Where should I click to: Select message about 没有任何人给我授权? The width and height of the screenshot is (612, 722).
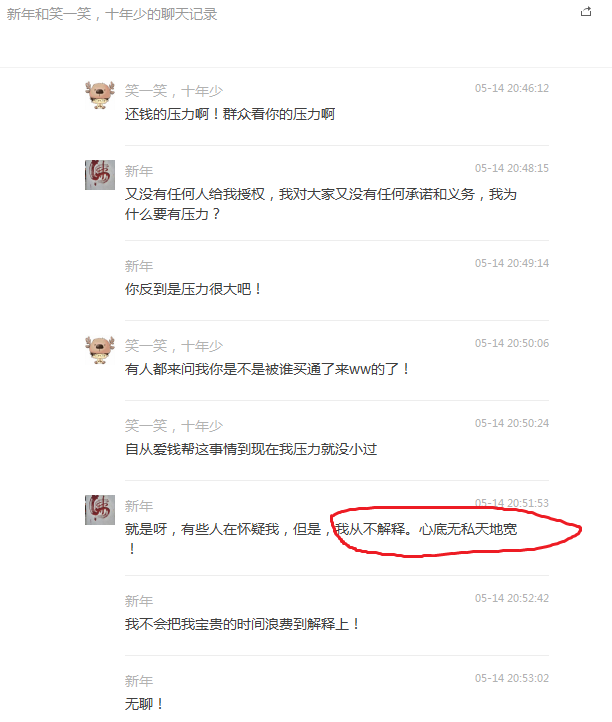(x=321, y=204)
